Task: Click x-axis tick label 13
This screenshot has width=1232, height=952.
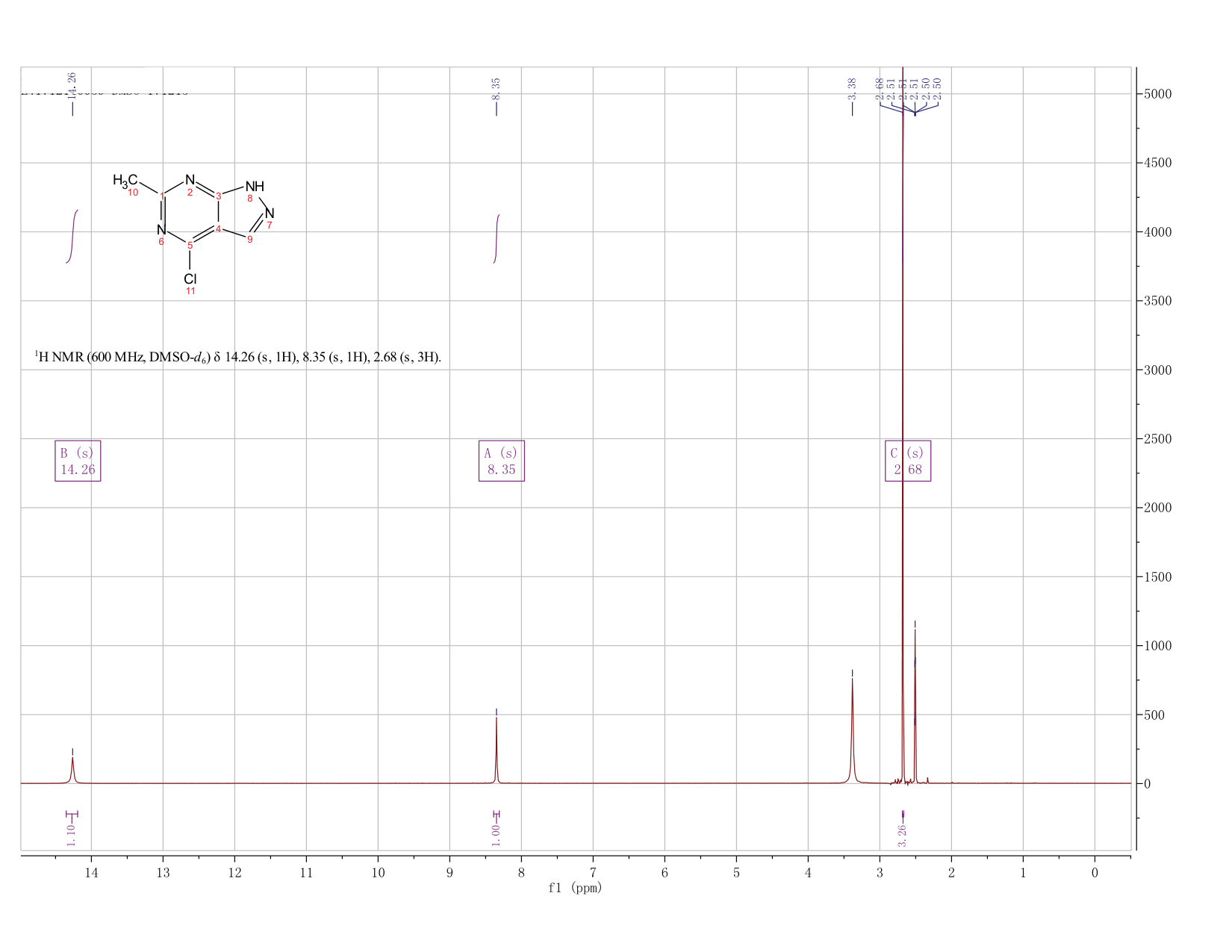Action: [x=163, y=873]
